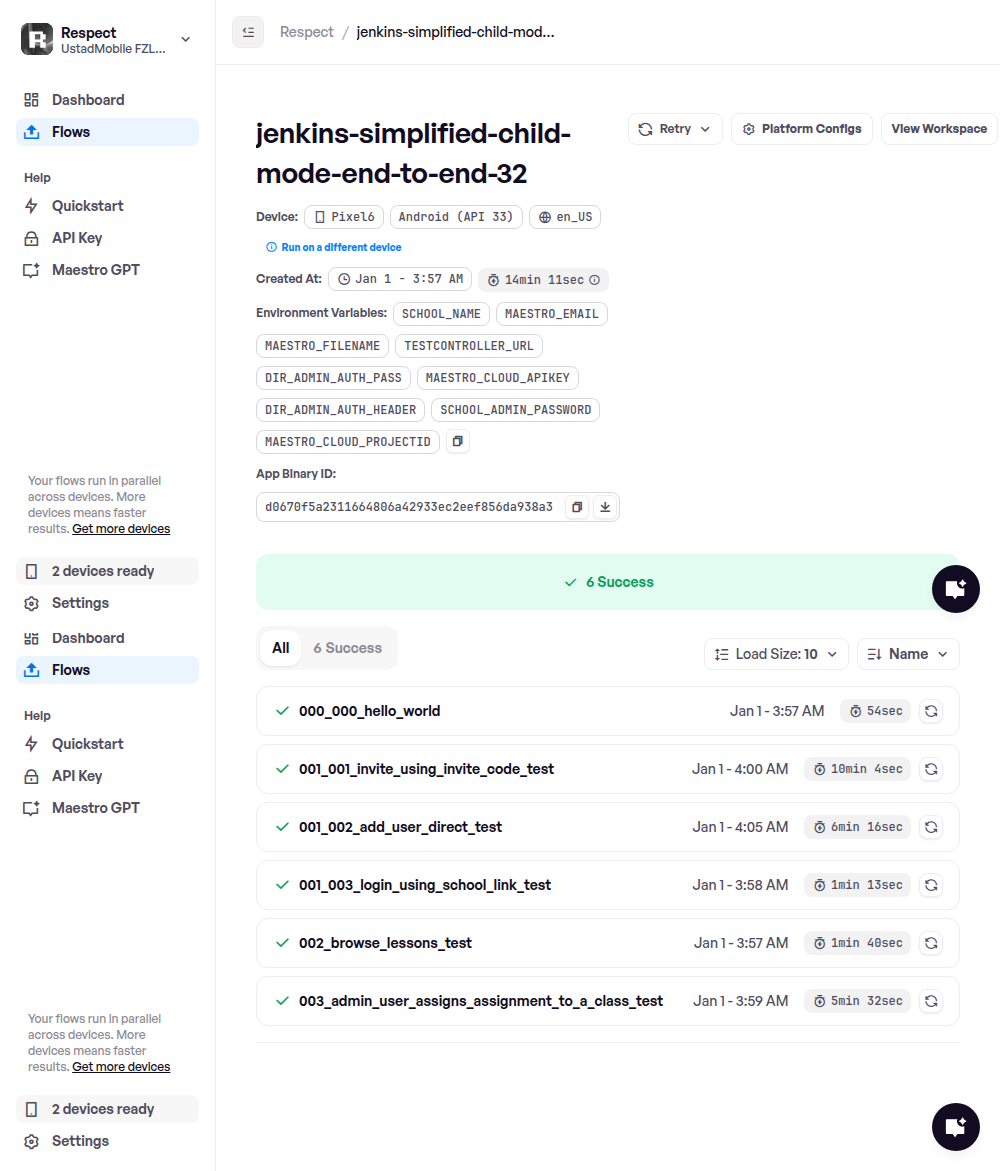
Task: Rerun the 002_browse_lessons_test flow
Action: point(930,943)
